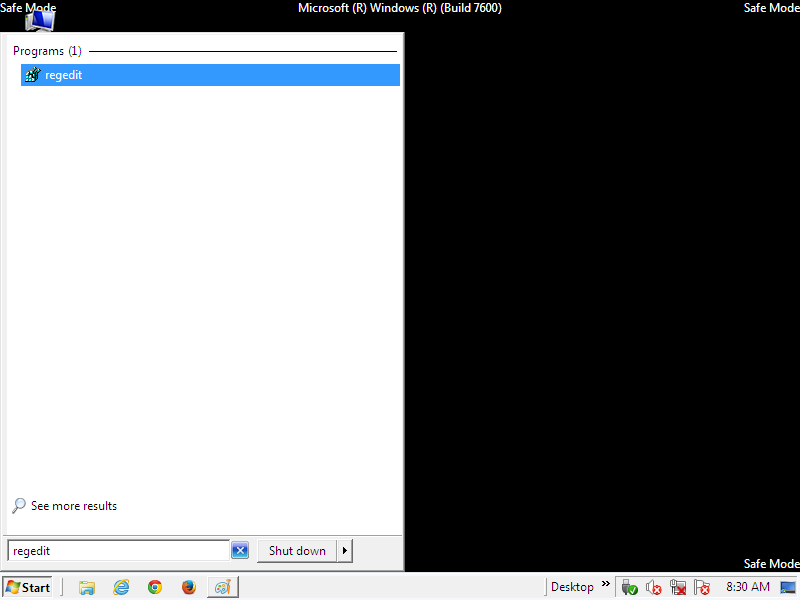Image resolution: width=800 pixels, height=600 pixels.
Task: Launch Google Chrome from the taskbar
Action: 155,587
